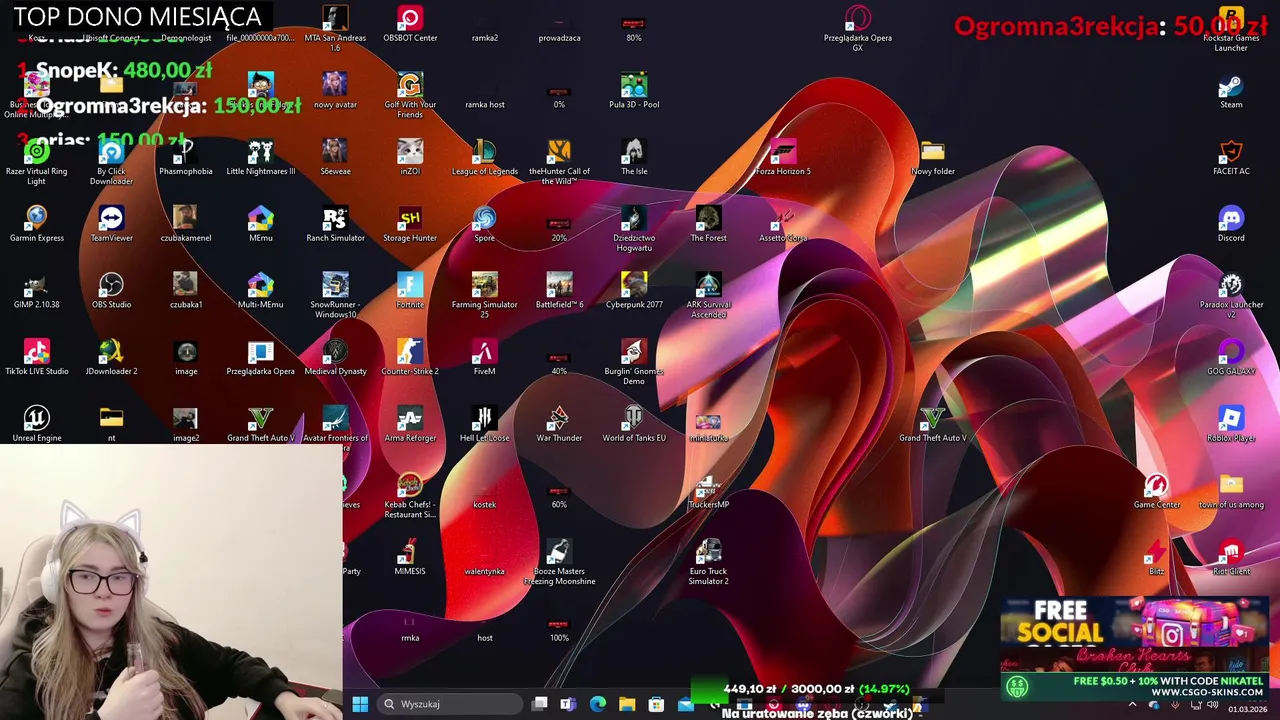Image resolution: width=1280 pixels, height=720 pixels.
Task: Open the Task View taskbar button
Action: 539,704
